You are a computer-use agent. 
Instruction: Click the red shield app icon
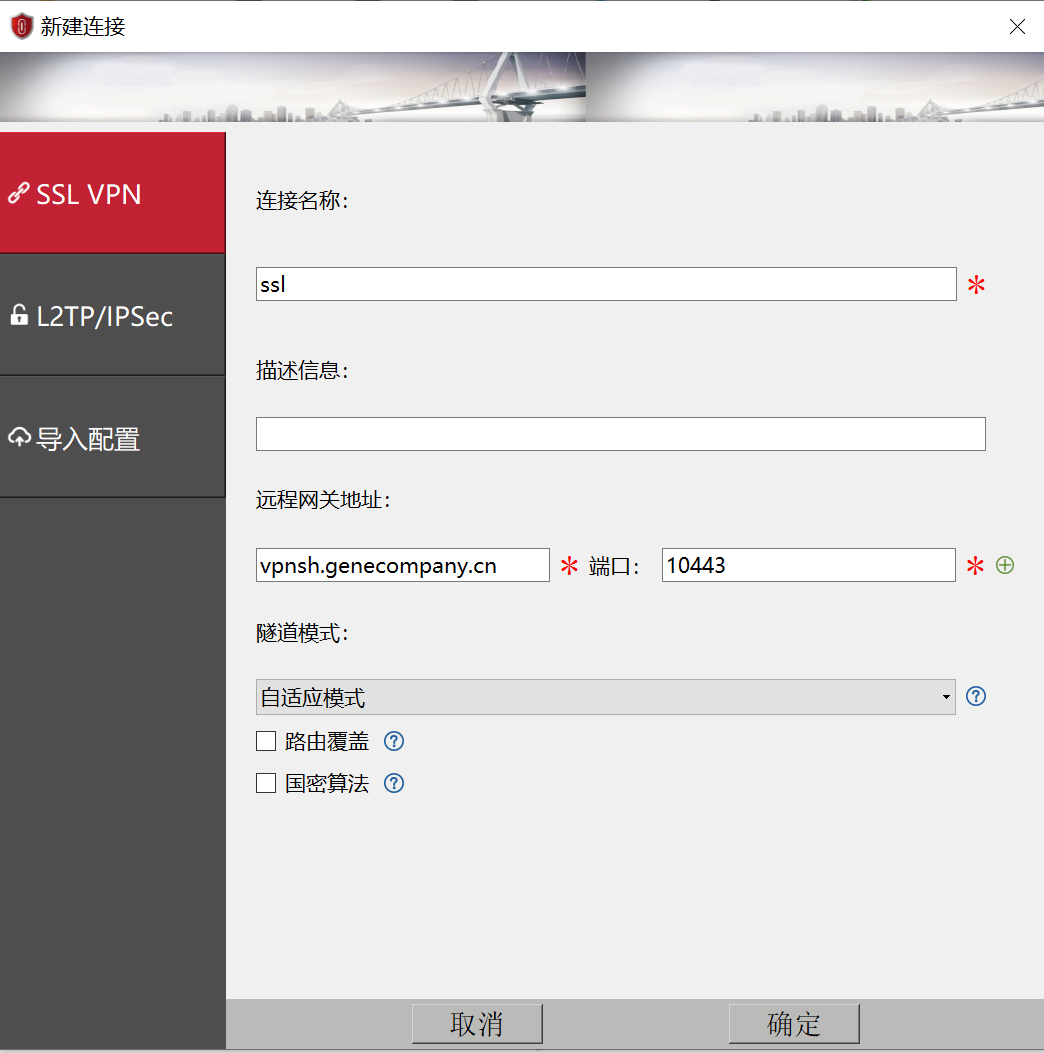click(x=21, y=26)
